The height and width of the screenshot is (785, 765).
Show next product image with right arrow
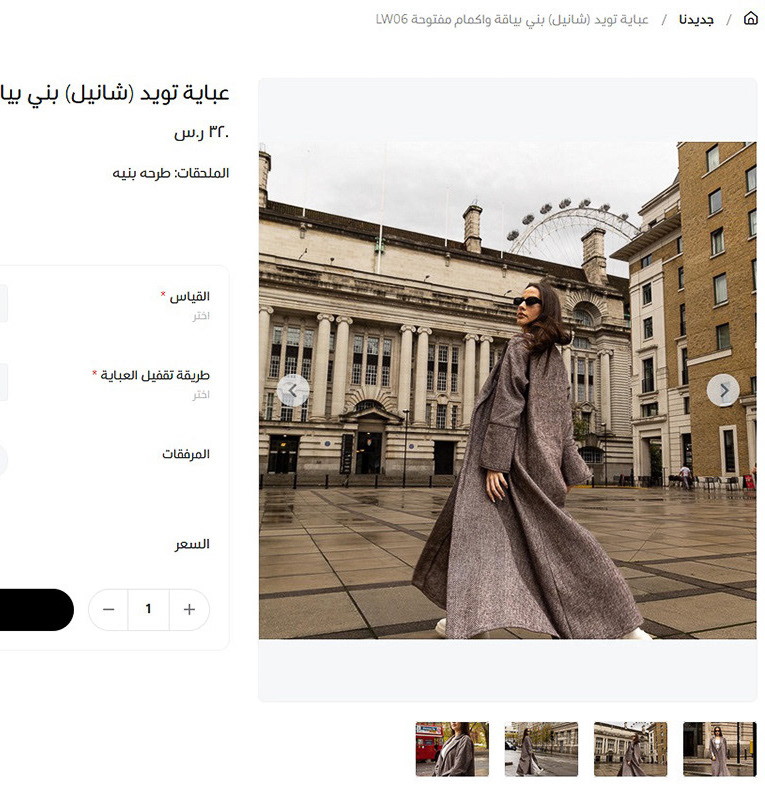[722, 390]
